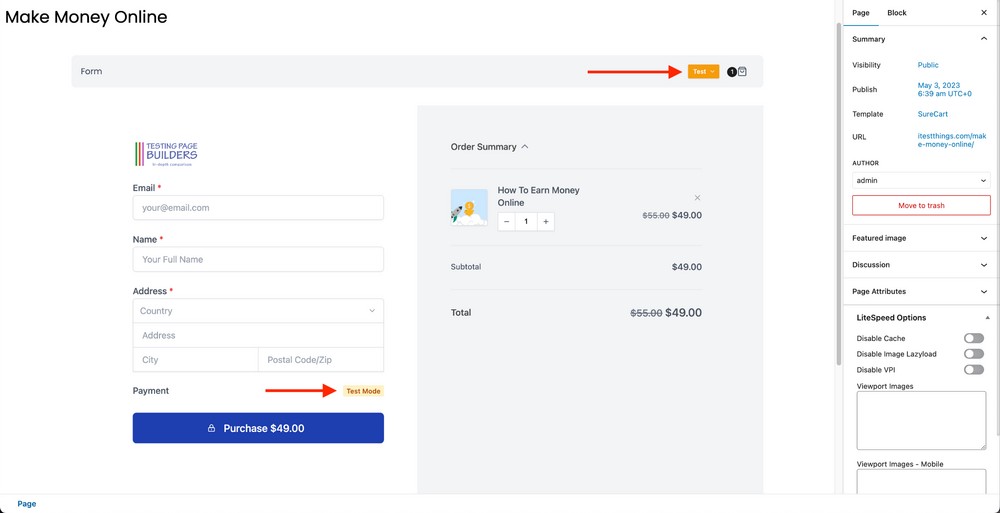1000x513 pixels.
Task: Click the cart item count badge
Action: coord(732,71)
